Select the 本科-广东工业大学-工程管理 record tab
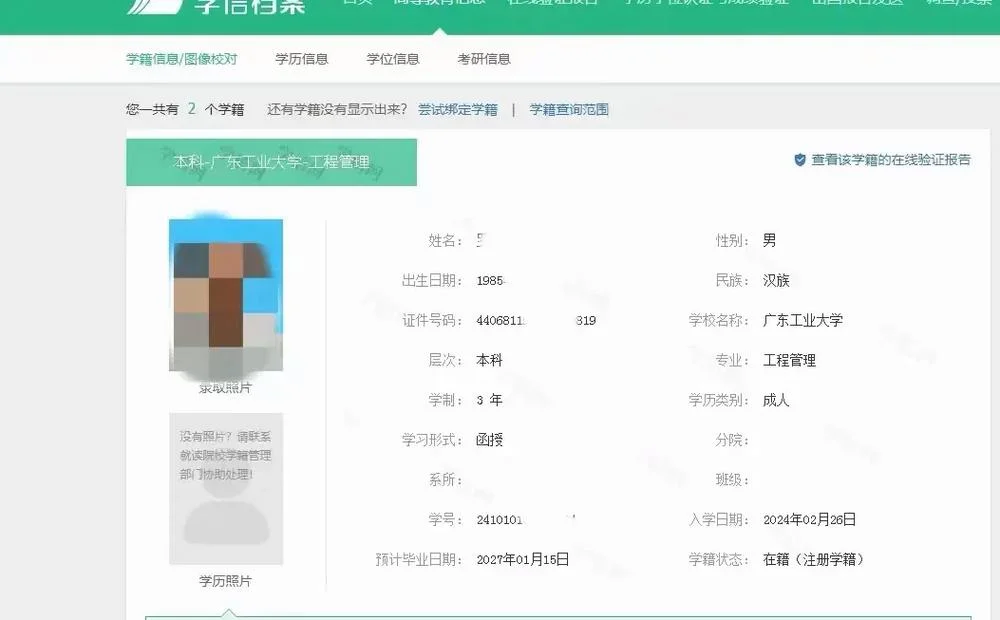The width and height of the screenshot is (1000, 620). [x=272, y=162]
